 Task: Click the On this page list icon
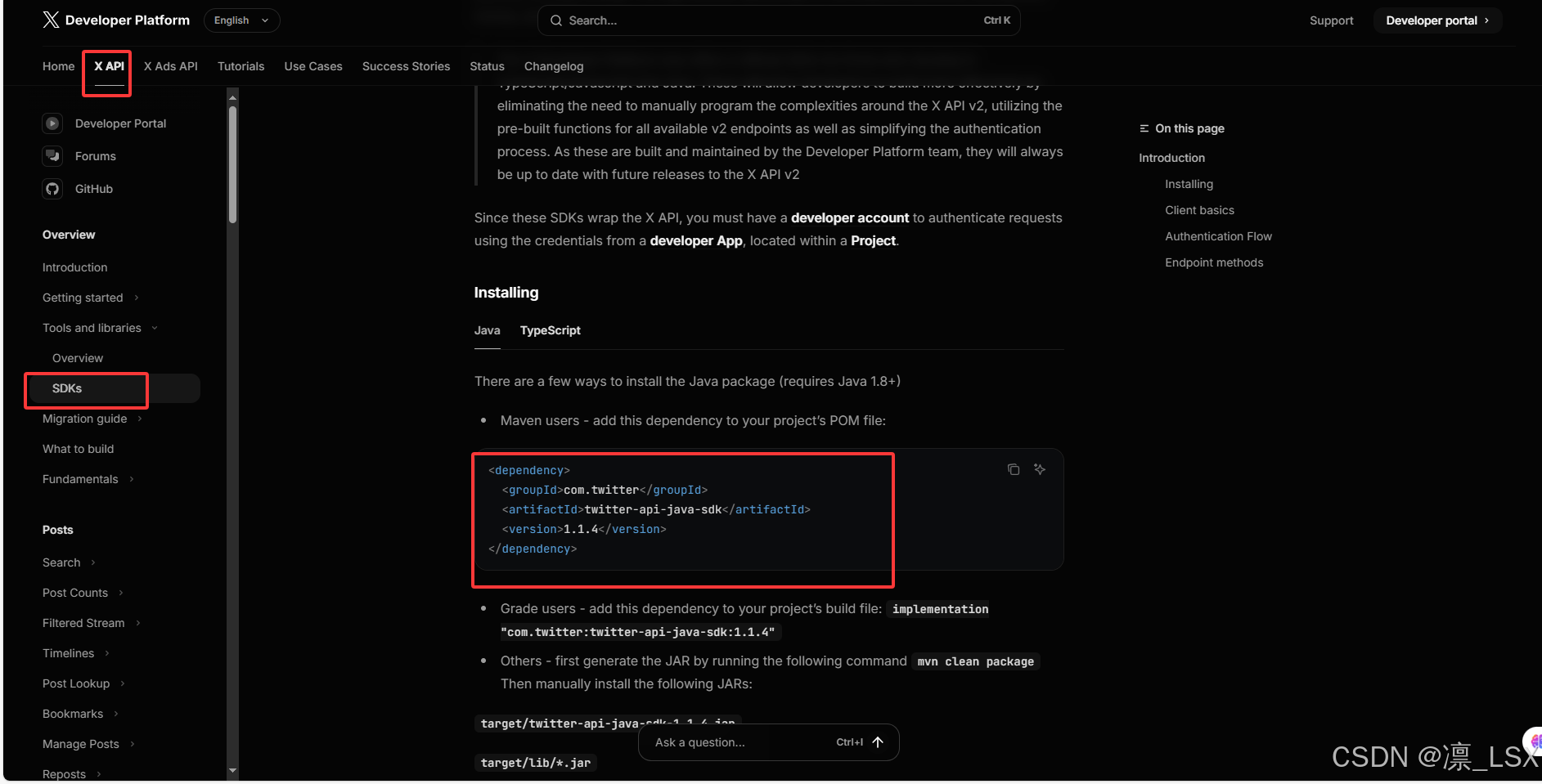coord(1144,128)
